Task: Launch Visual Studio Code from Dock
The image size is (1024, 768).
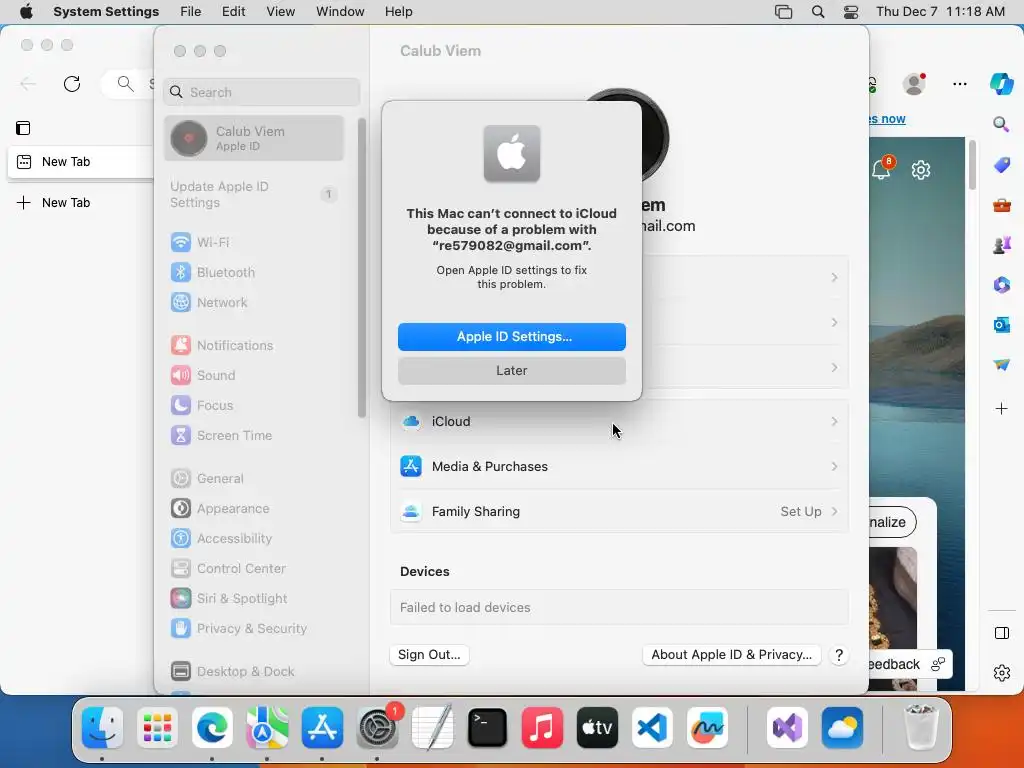Action: (x=652, y=728)
